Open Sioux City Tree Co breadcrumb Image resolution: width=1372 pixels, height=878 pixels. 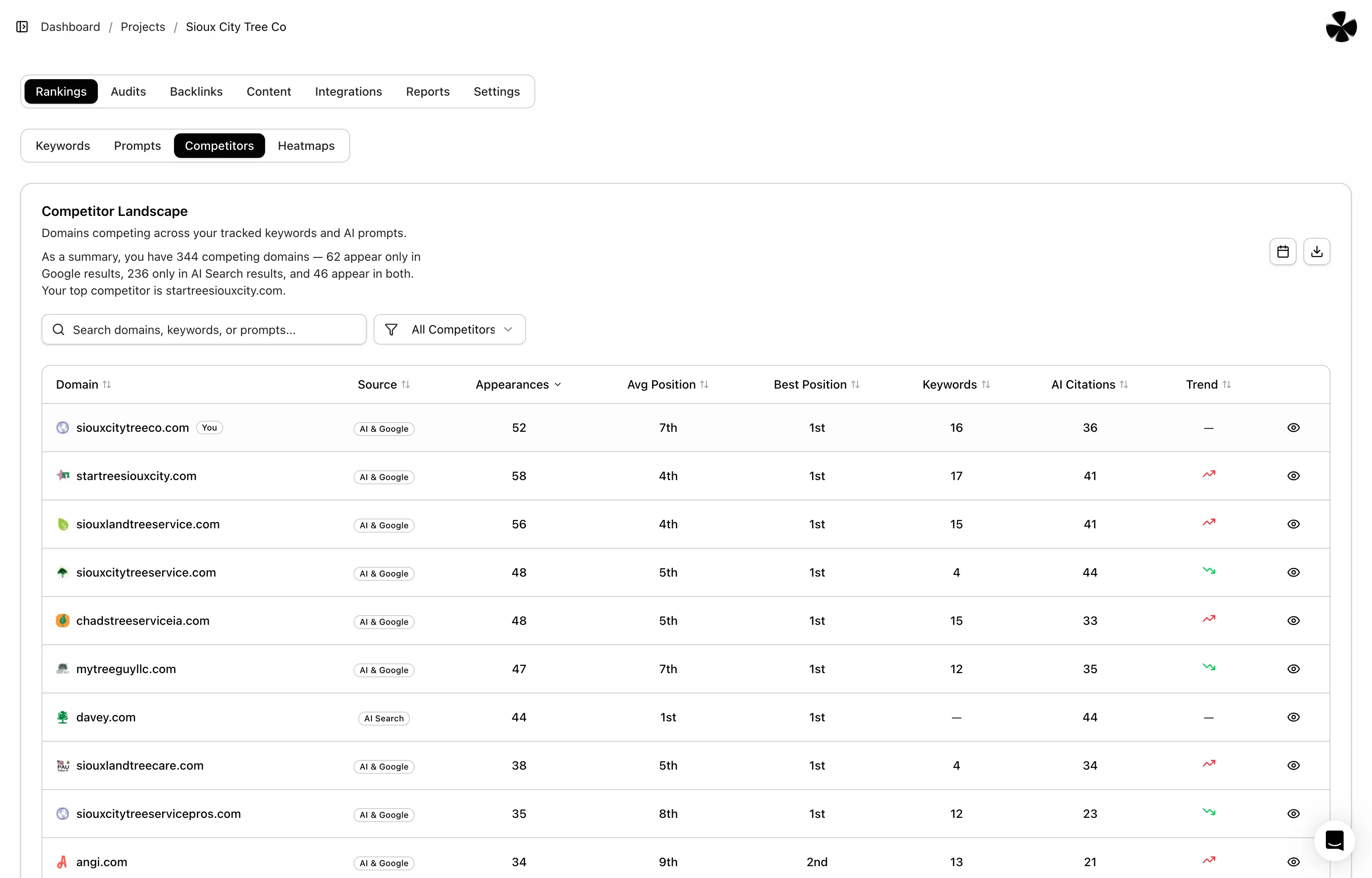click(x=236, y=27)
